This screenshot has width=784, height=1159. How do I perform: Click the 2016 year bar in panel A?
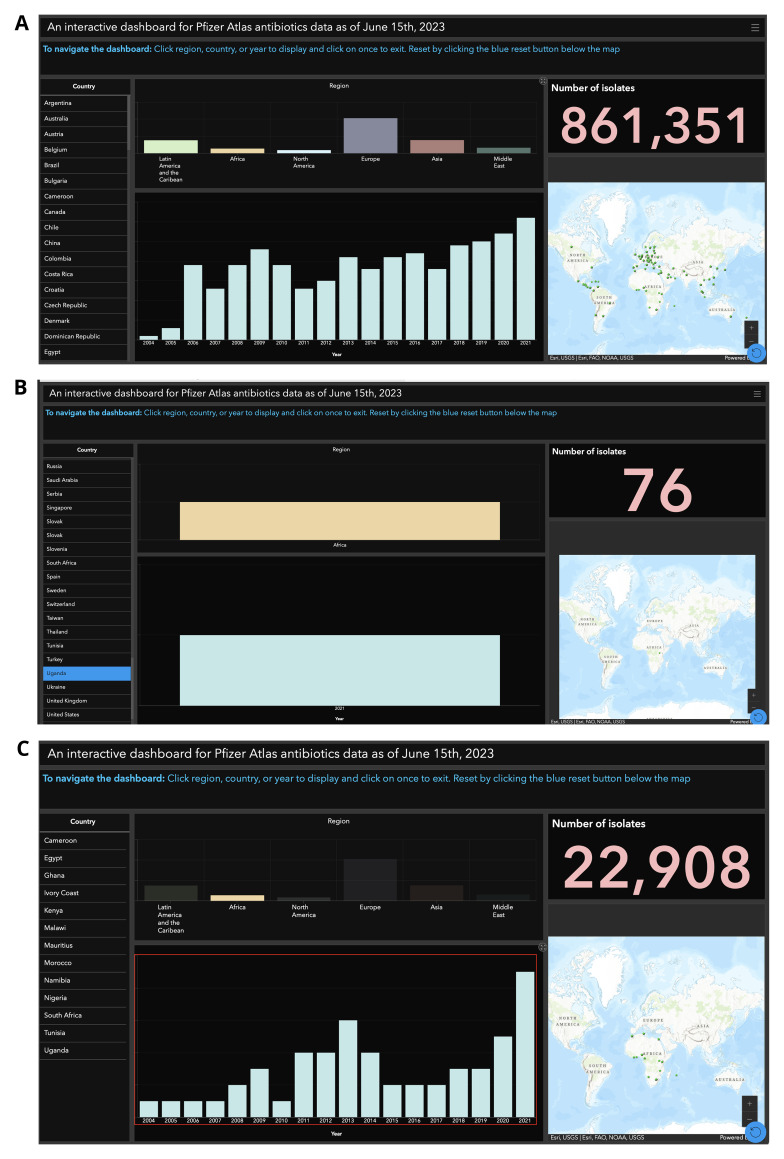[x=415, y=296]
